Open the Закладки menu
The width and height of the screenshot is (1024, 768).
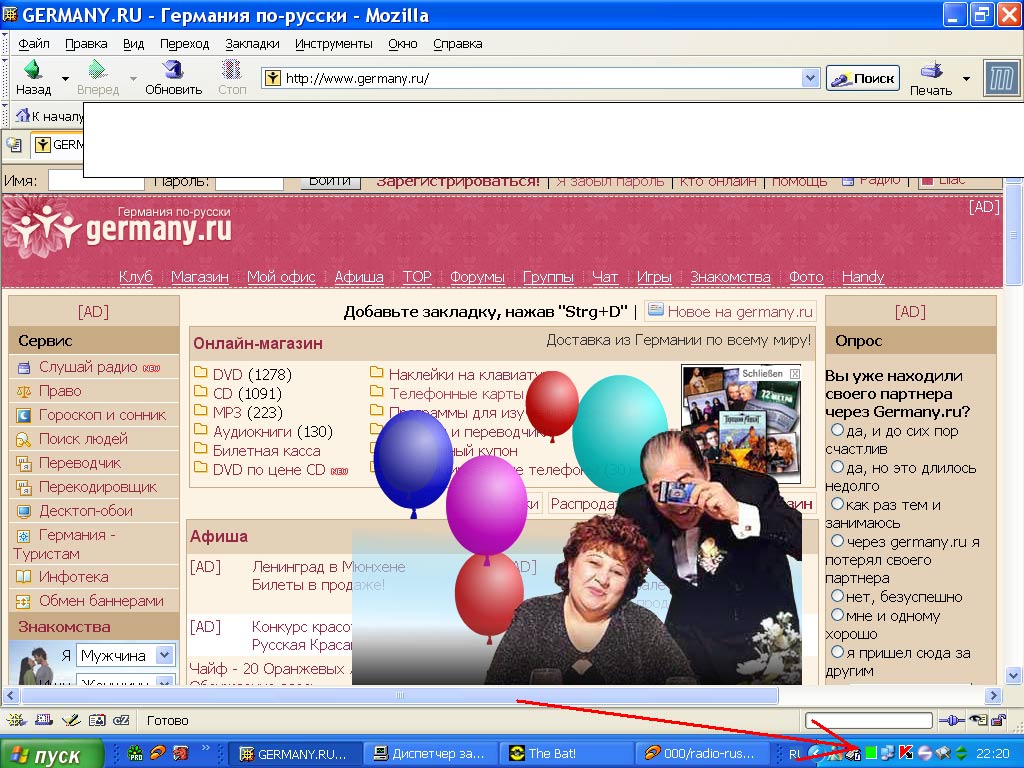point(252,44)
